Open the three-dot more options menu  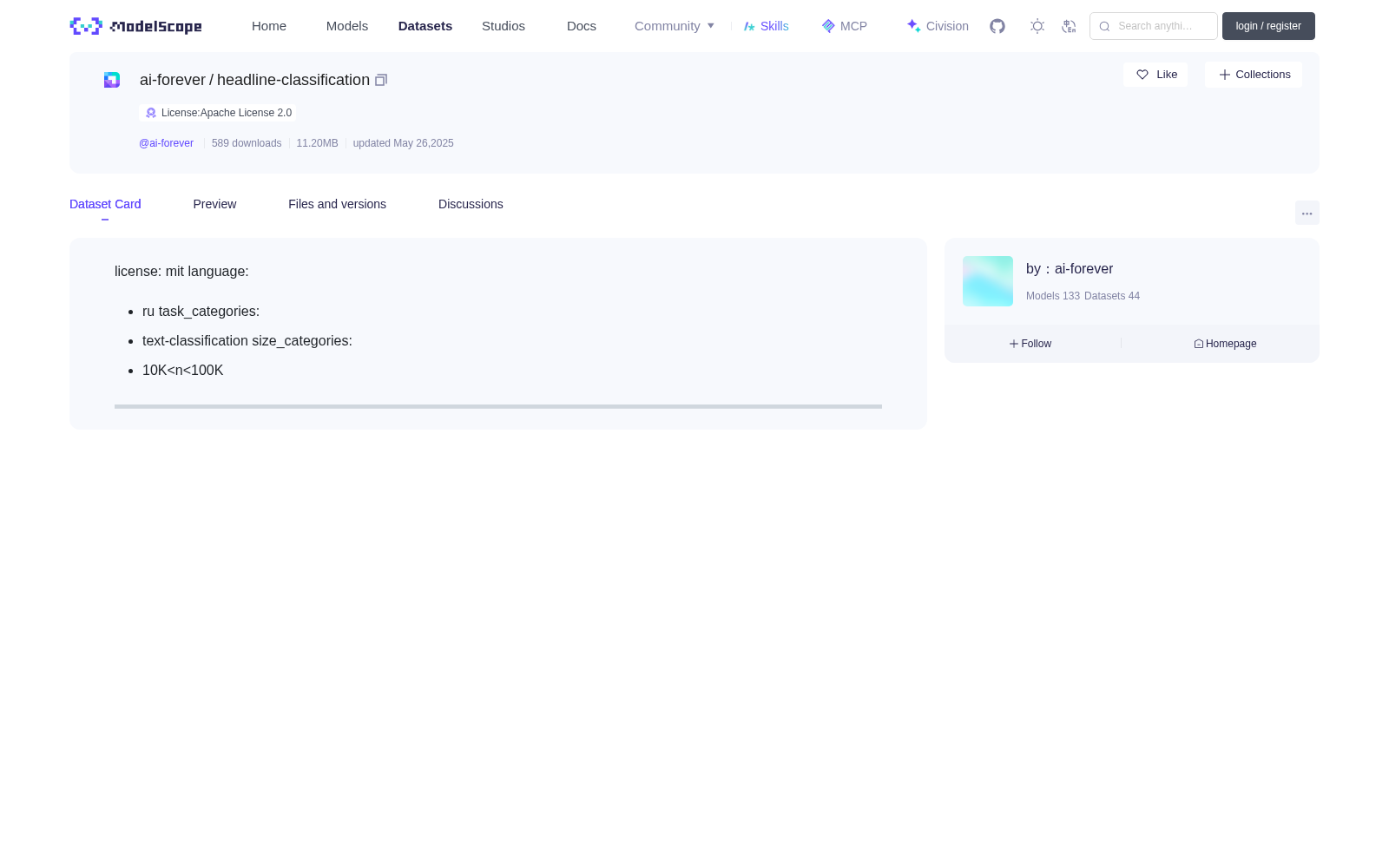point(1307,213)
